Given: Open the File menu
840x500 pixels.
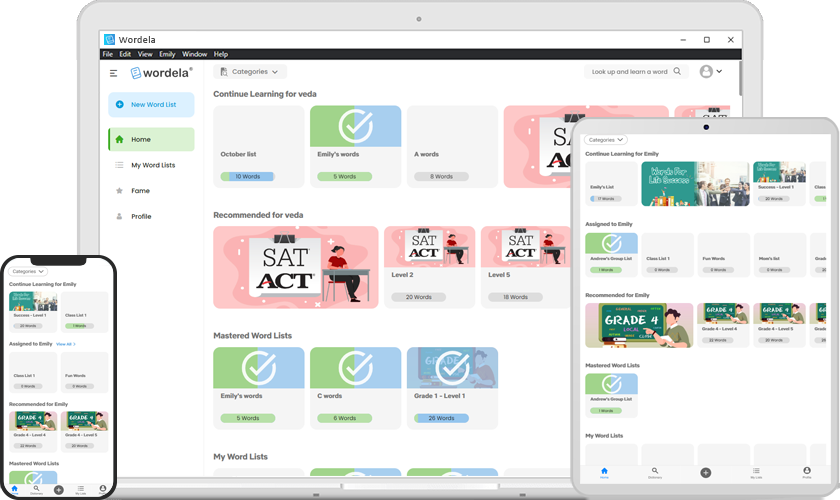Looking at the screenshot, I should [x=108, y=54].
